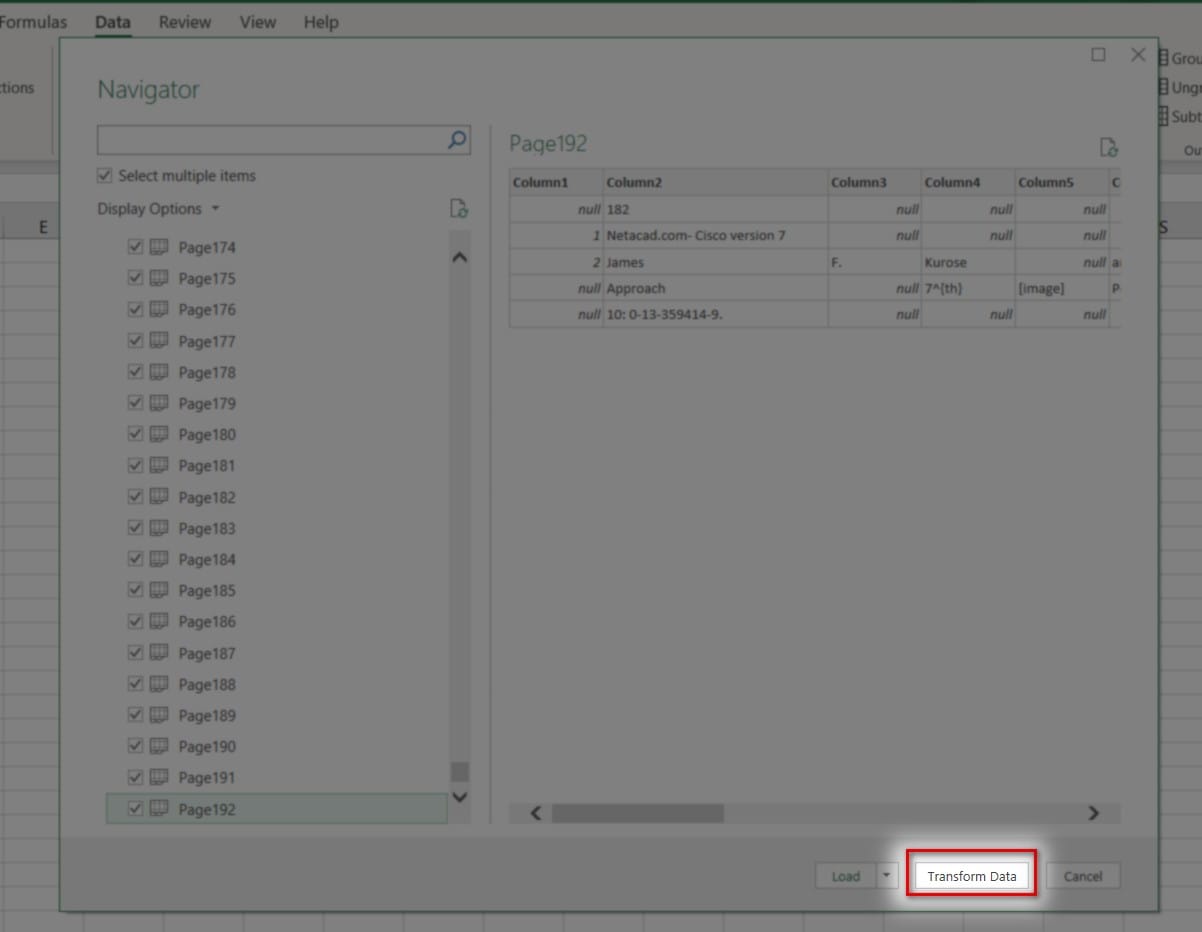Image resolution: width=1202 pixels, height=932 pixels.
Task: Click the 'Approach' cell in preview
Action: click(716, 288)
